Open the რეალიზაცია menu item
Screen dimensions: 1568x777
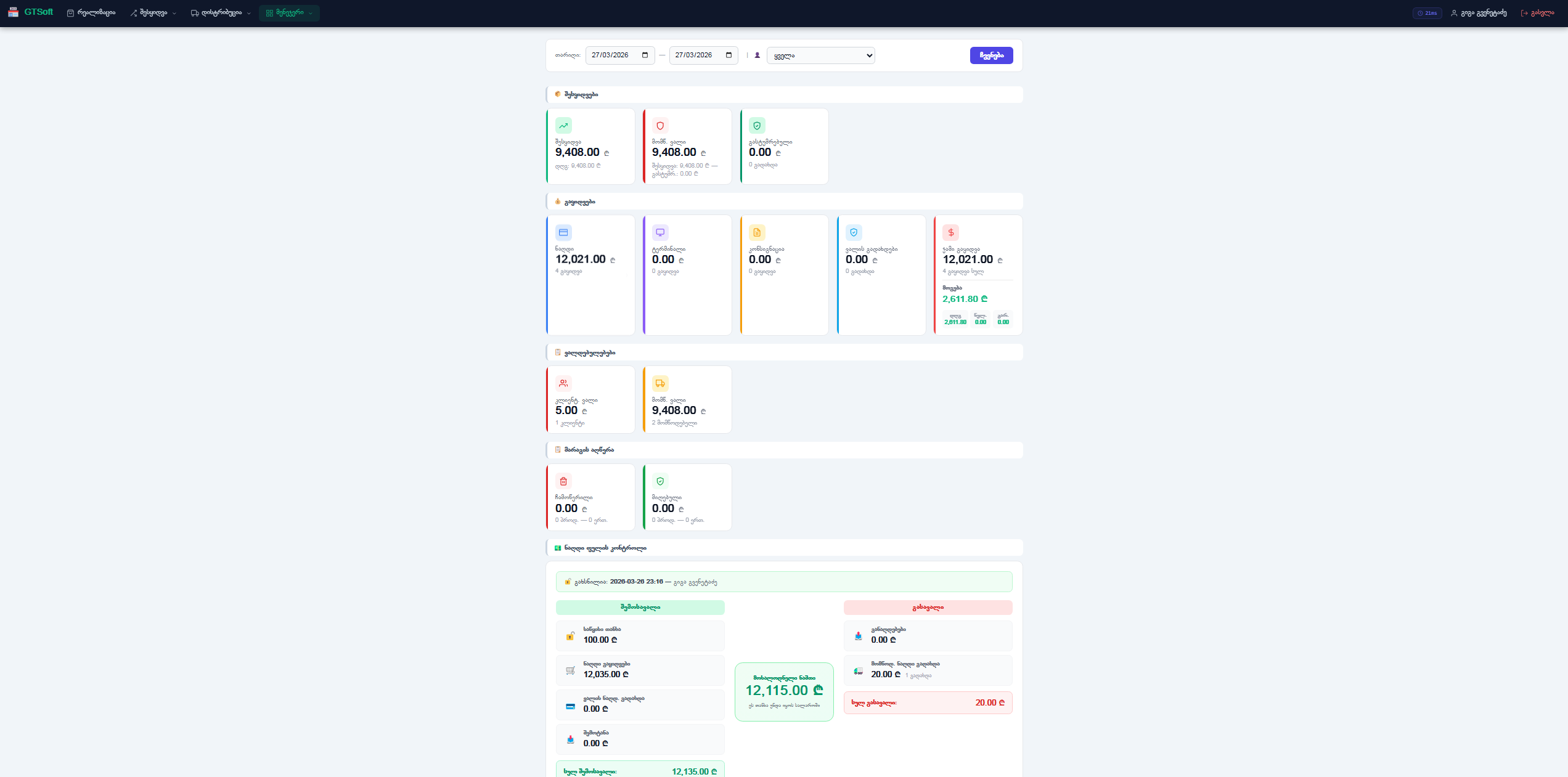tap(91, 13)
